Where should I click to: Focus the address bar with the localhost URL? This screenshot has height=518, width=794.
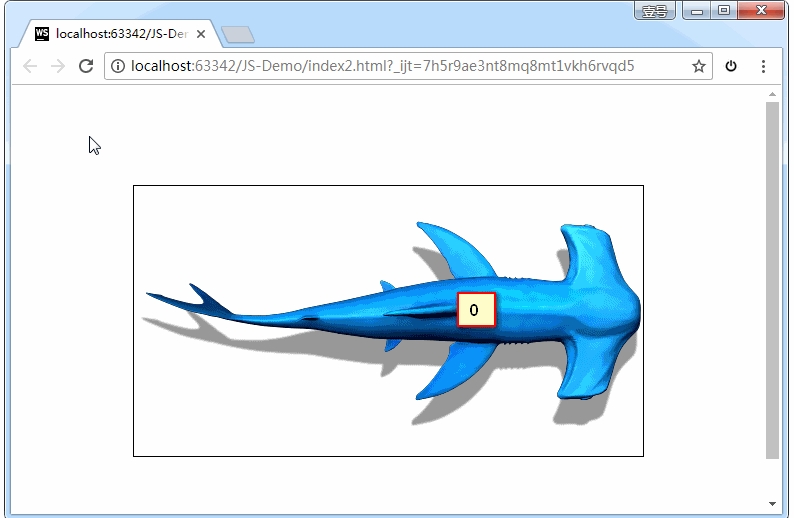coord(400,66)
